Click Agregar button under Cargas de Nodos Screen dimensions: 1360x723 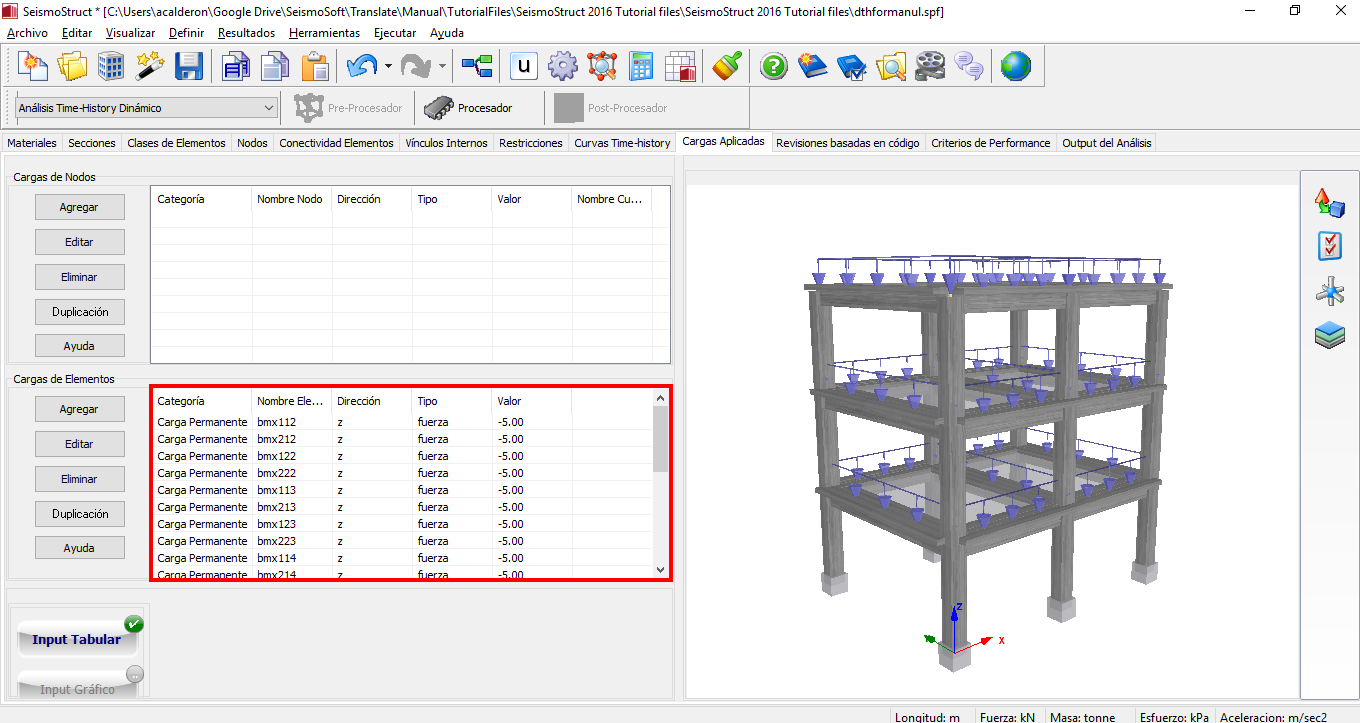coord(79,207)
